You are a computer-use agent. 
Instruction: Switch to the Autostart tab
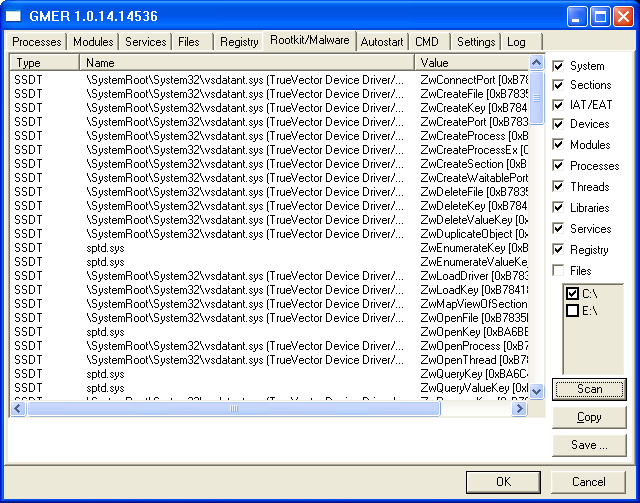tap(382, 42)
